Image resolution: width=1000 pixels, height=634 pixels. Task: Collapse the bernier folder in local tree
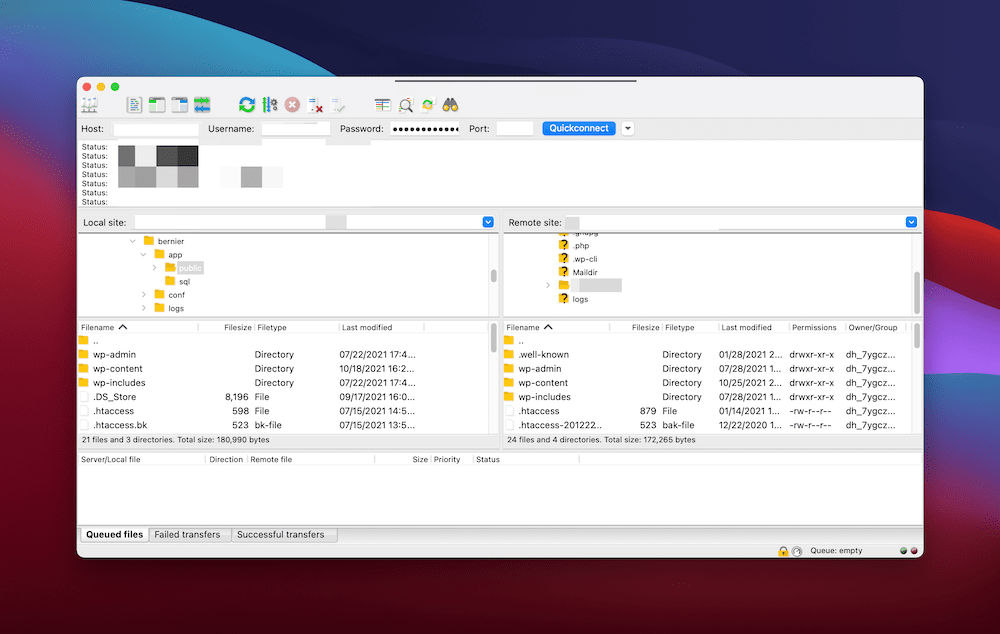click(x=133, y=241)
